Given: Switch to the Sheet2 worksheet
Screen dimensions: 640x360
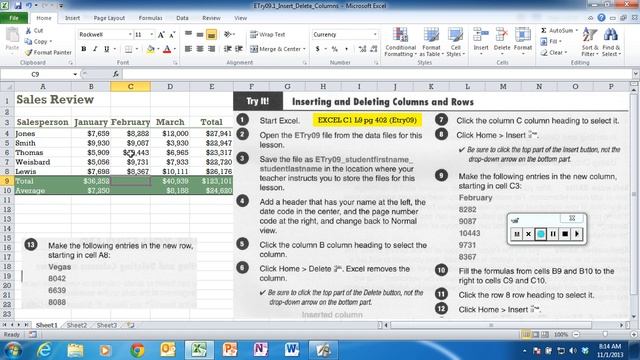Looking at the screenshot, I should click(77, 325).
